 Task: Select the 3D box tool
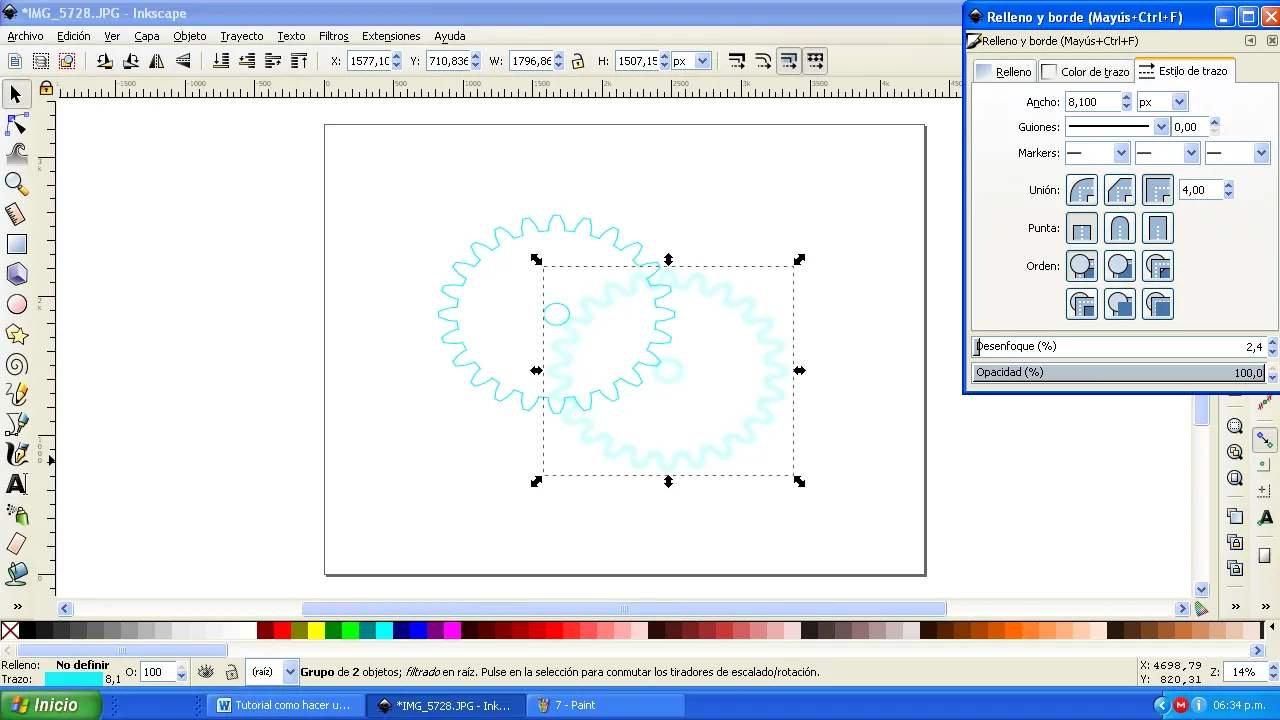(x=16, y=274)
